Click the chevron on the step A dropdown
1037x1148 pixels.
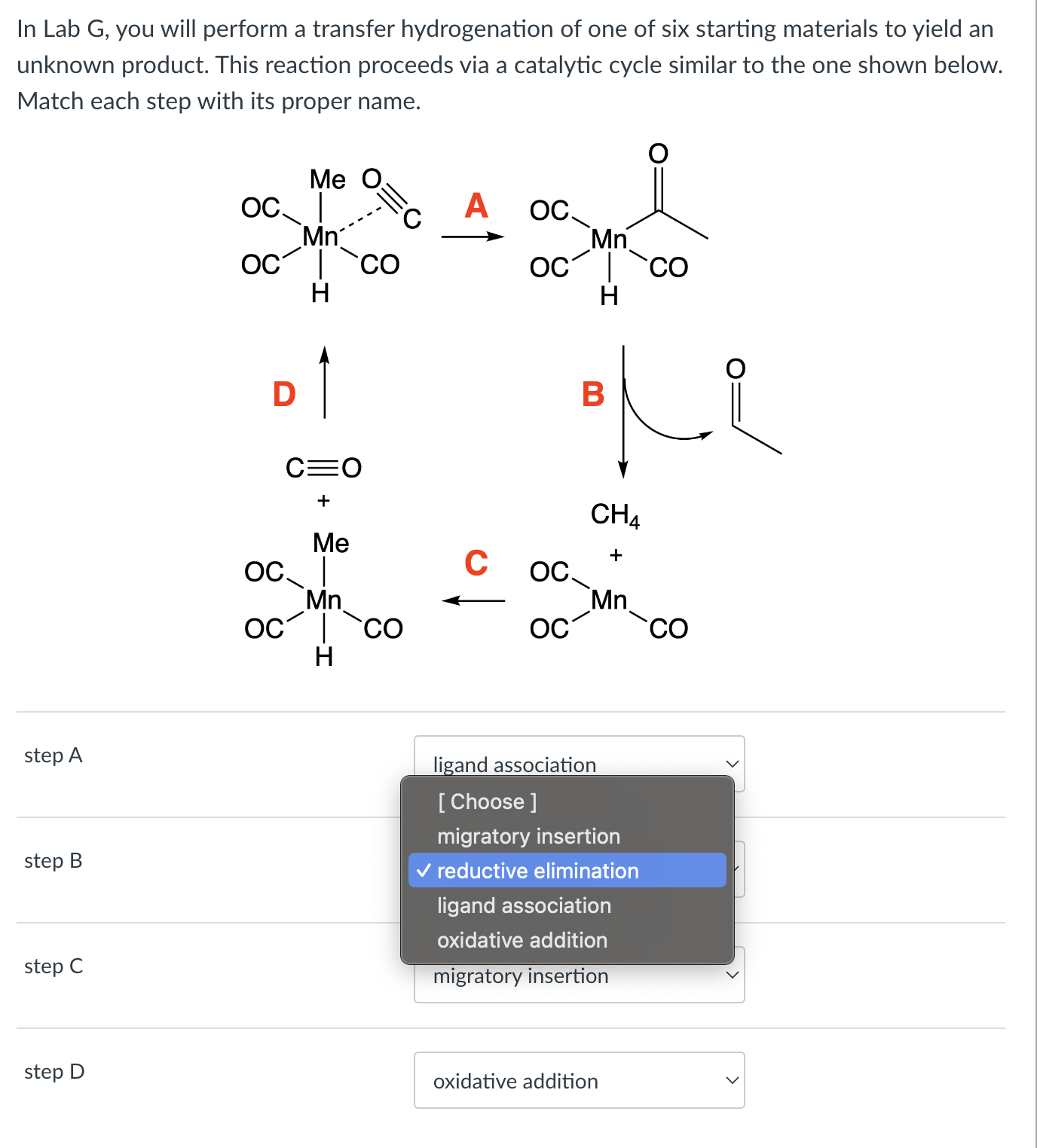click(x=732, y=762)
